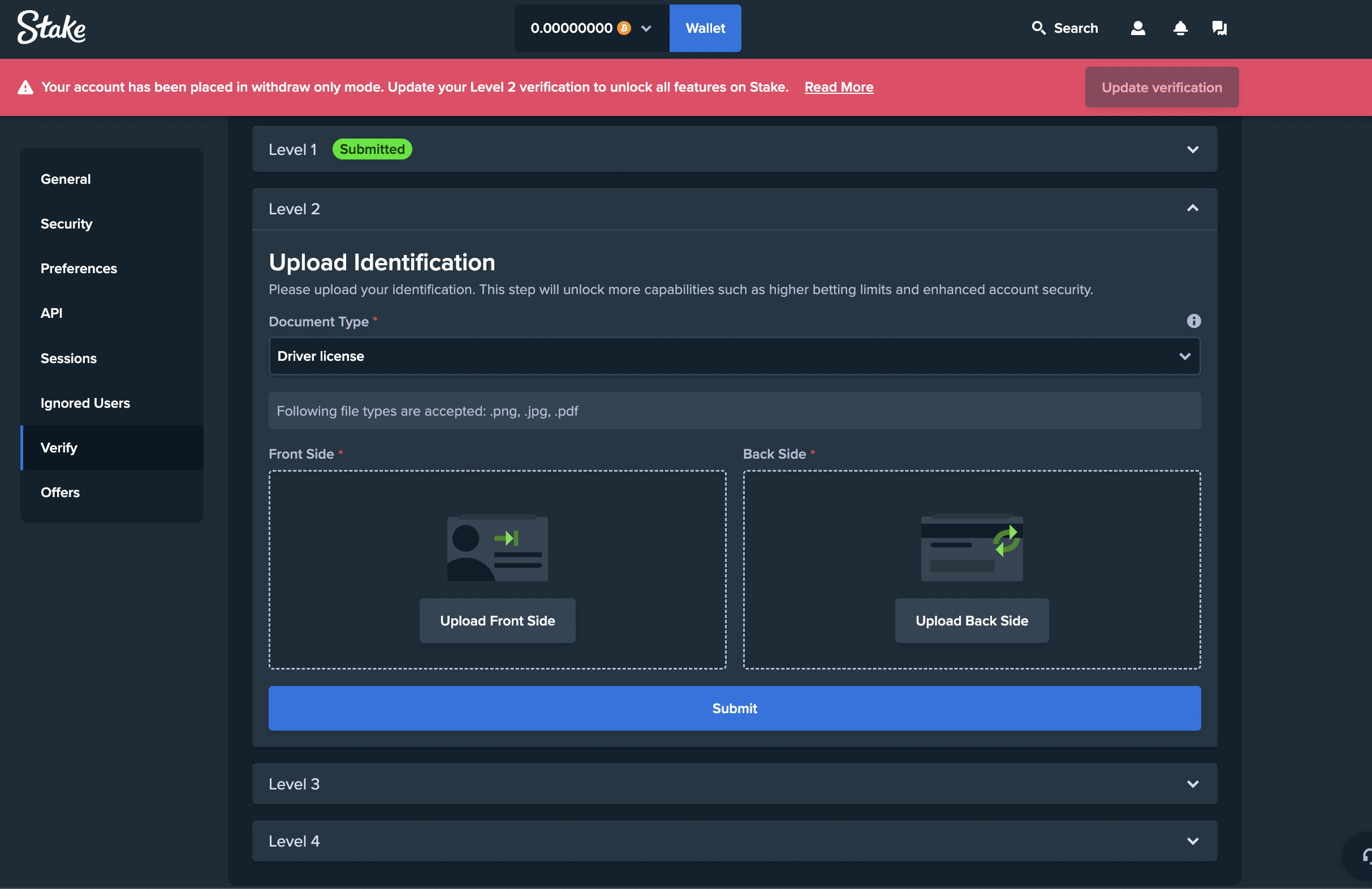Open the Read More link

pos(839,87)
